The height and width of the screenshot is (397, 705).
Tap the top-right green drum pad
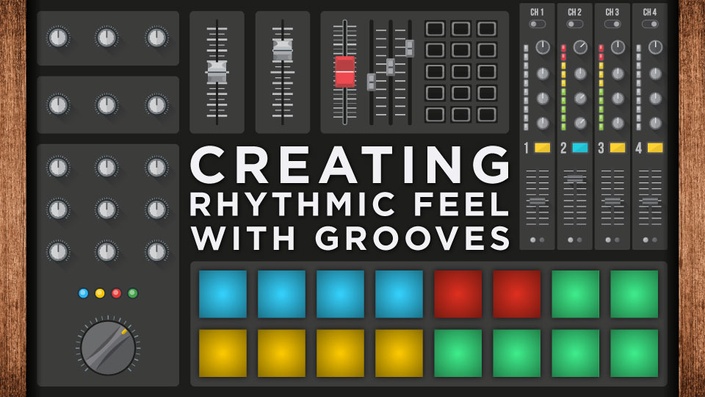point(634,294)
